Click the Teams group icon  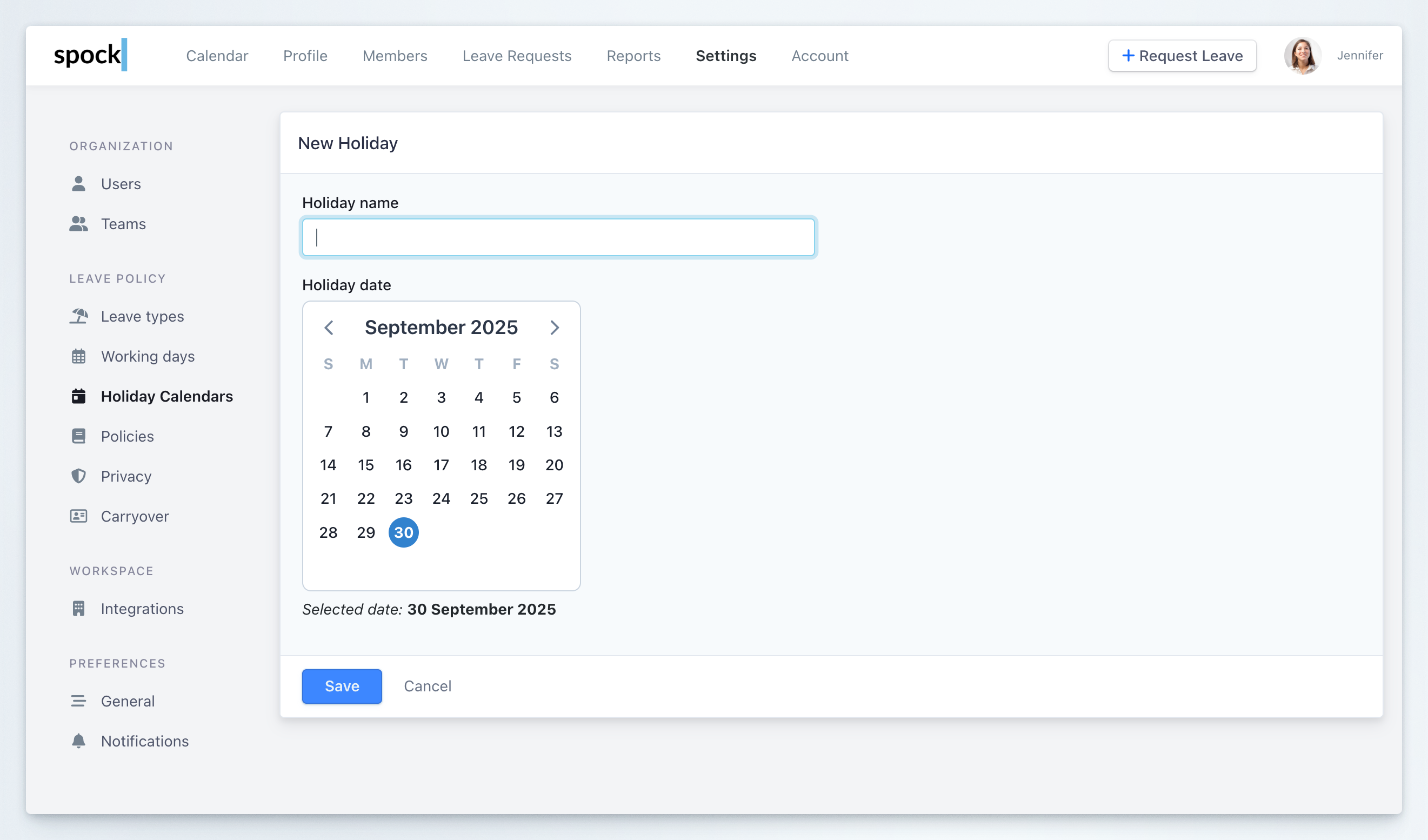(x=79, y=224)
